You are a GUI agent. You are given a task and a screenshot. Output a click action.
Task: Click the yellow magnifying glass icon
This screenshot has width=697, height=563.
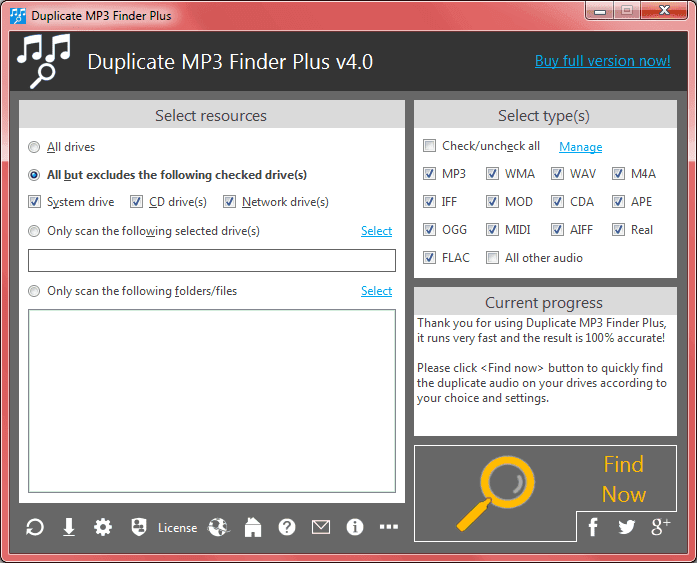coord(496,493)
